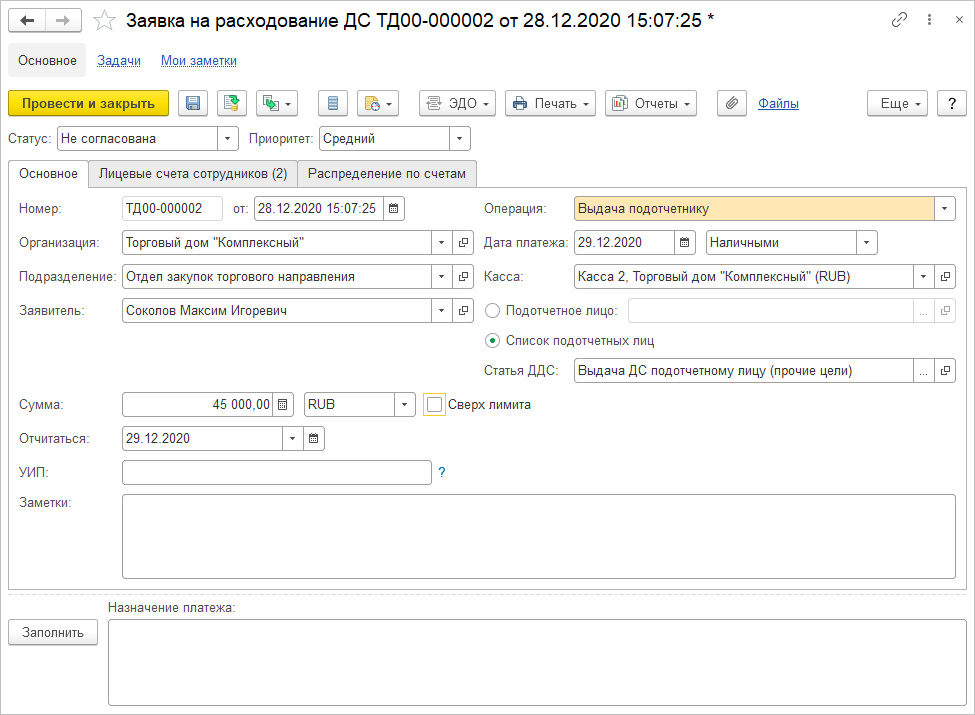Viewport: 975px width, 715px height.
Task: Expand the Организация dropdown arrow
Action: pyautogui.click(x=441, y=242)
